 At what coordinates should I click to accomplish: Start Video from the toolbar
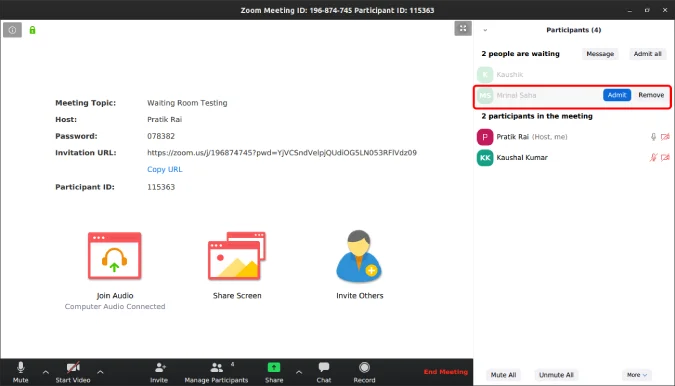click(73, 373)
